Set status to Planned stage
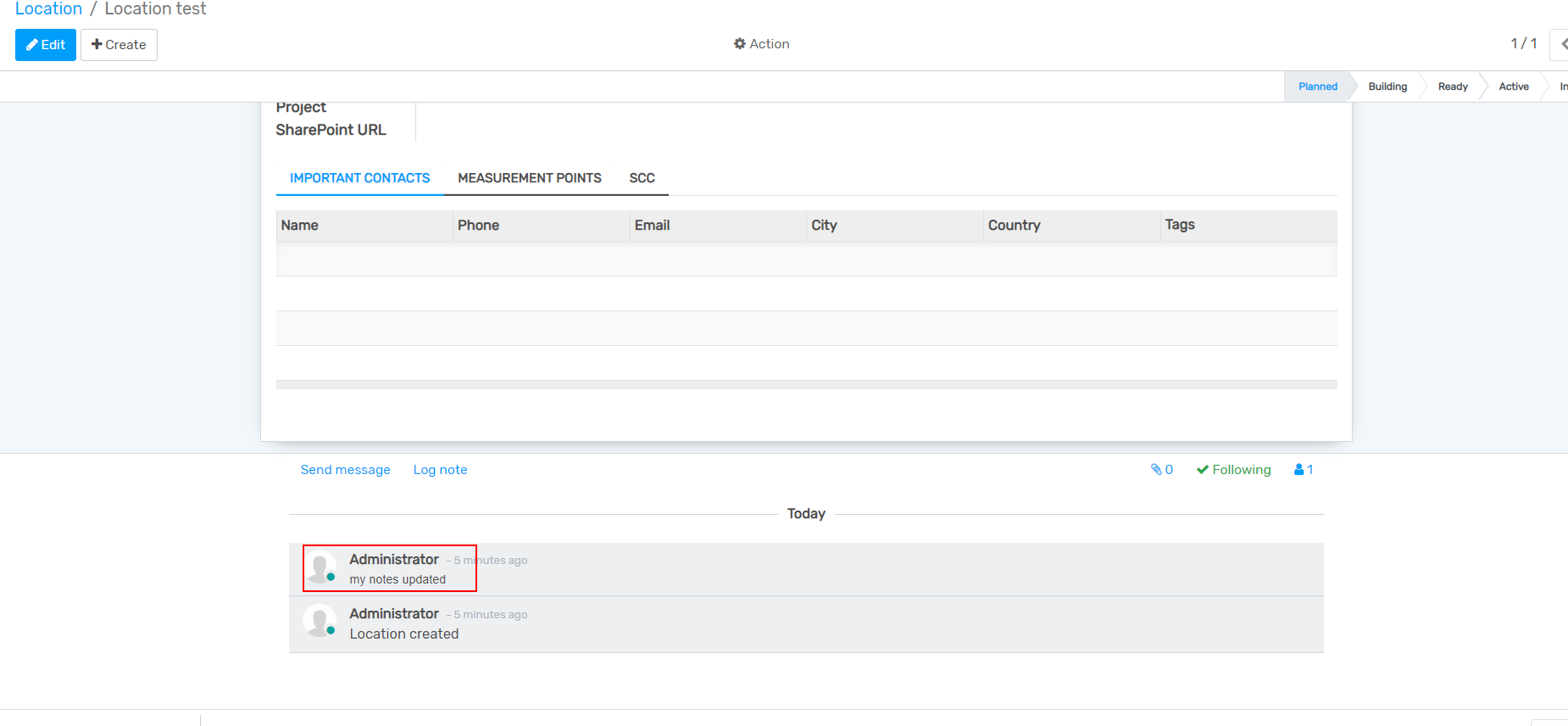 click(1317, 87)
